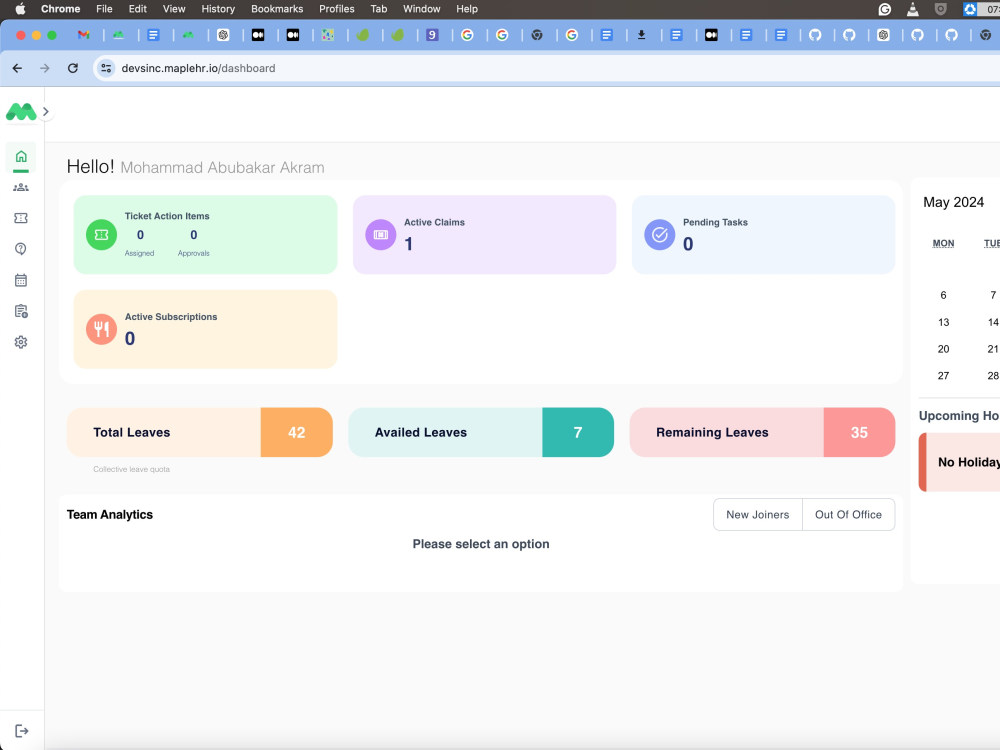Open the Window menu
This screenshot has width=1000, height=750.
[x=422, y=9]
